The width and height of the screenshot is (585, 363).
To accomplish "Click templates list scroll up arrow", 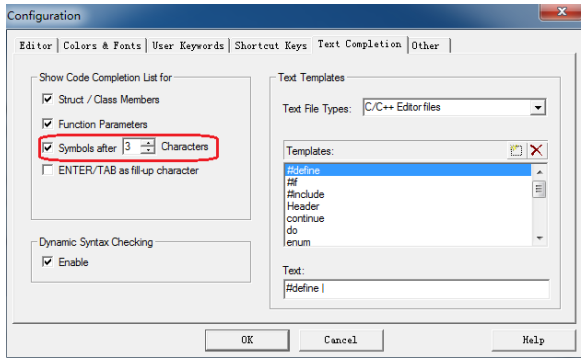I will click(539, 172).
